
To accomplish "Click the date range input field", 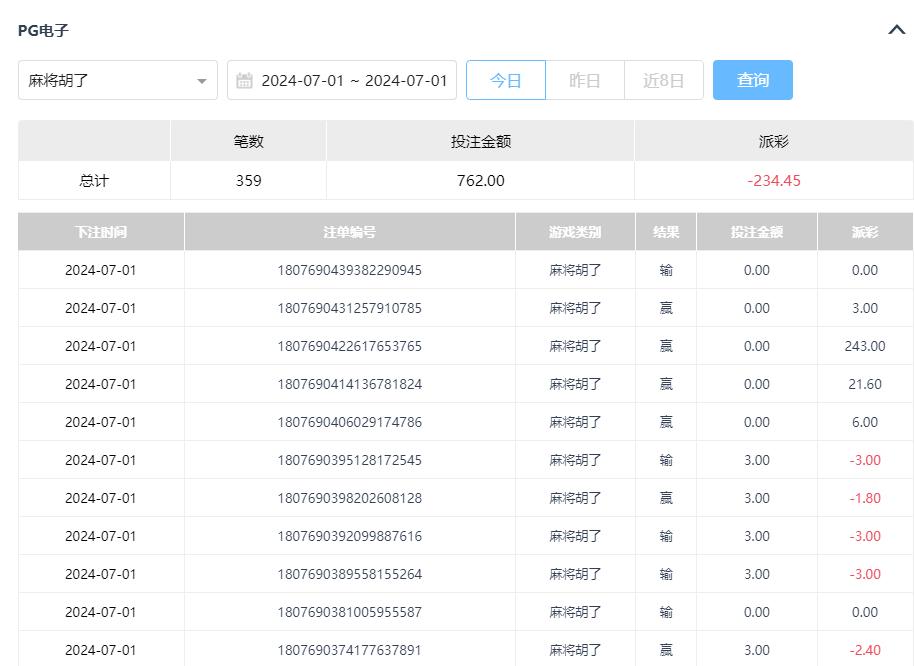I will tap(354, 80).
